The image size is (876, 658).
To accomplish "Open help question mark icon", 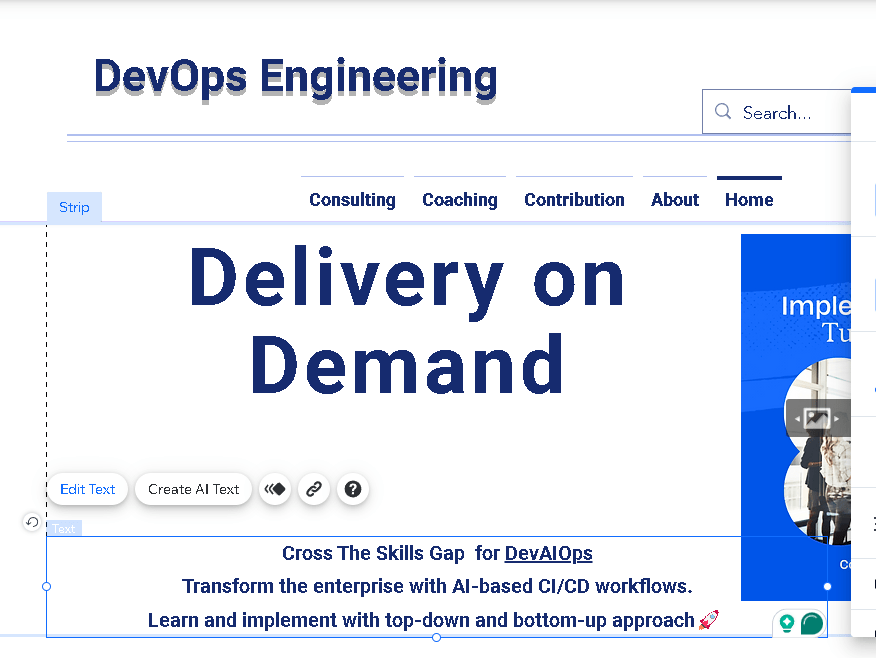I will (353, 489).
